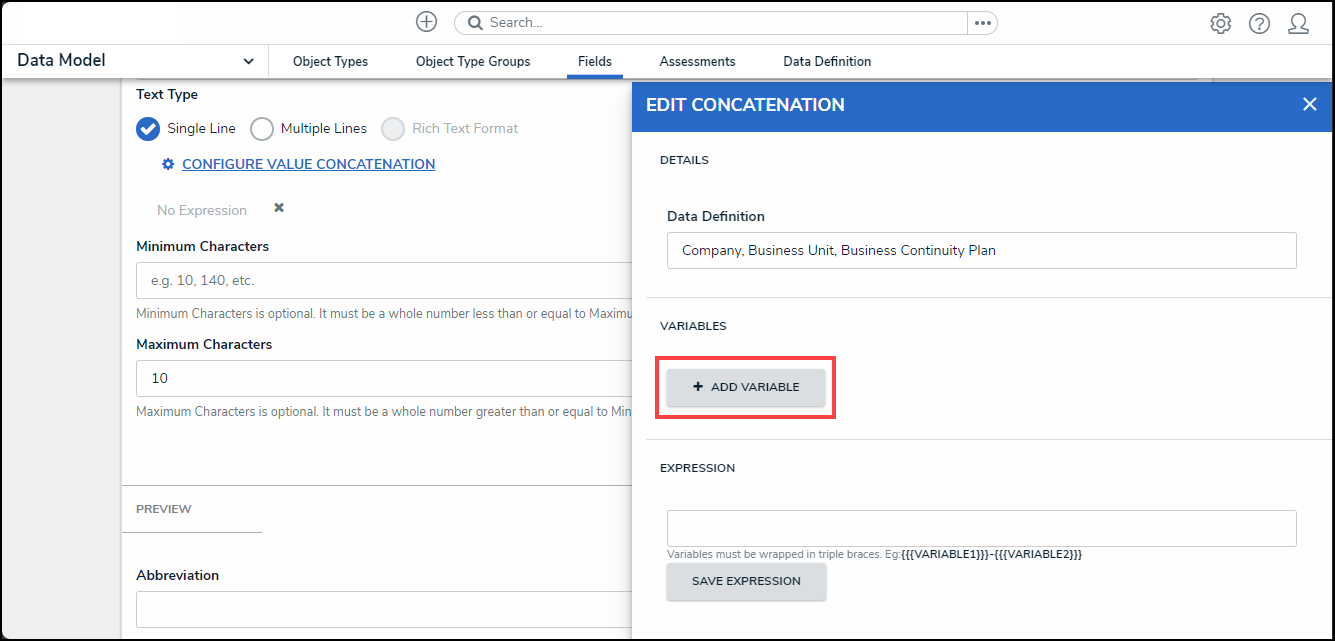The height and width of the screenshot is (641, 1335).
Task: Click the Save Expression button
Action: pos(746,581)
